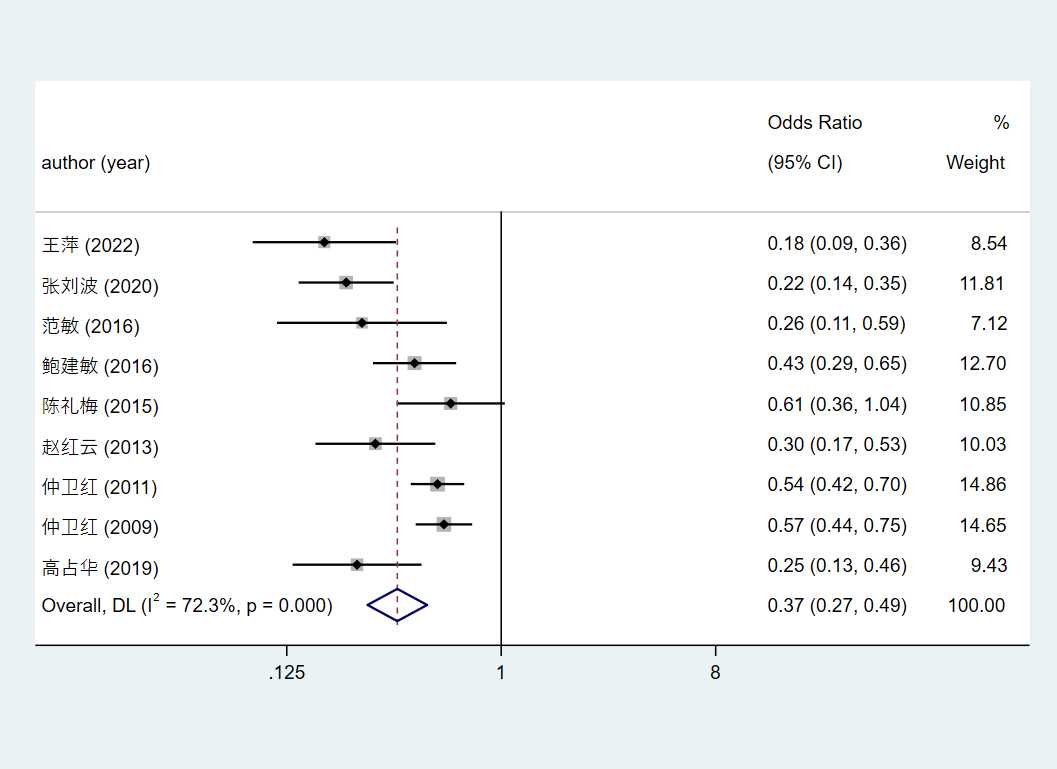Image resolution: width=1057 pixels, height=769 pixels.
Task: Click the "Odds Ratio" column header
Action: tap(814, 122)
